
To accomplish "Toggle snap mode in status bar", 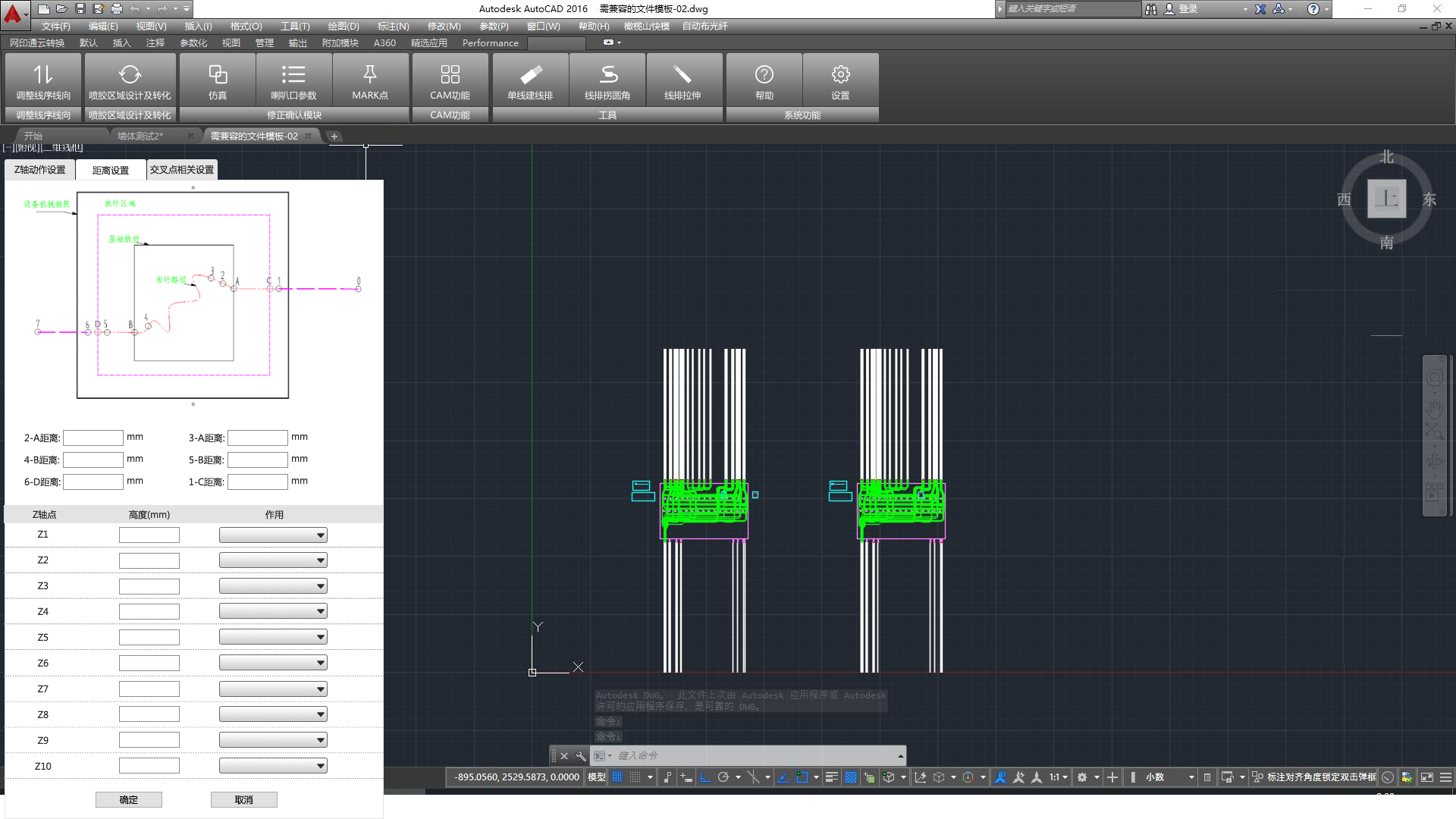I will point(635,777).
